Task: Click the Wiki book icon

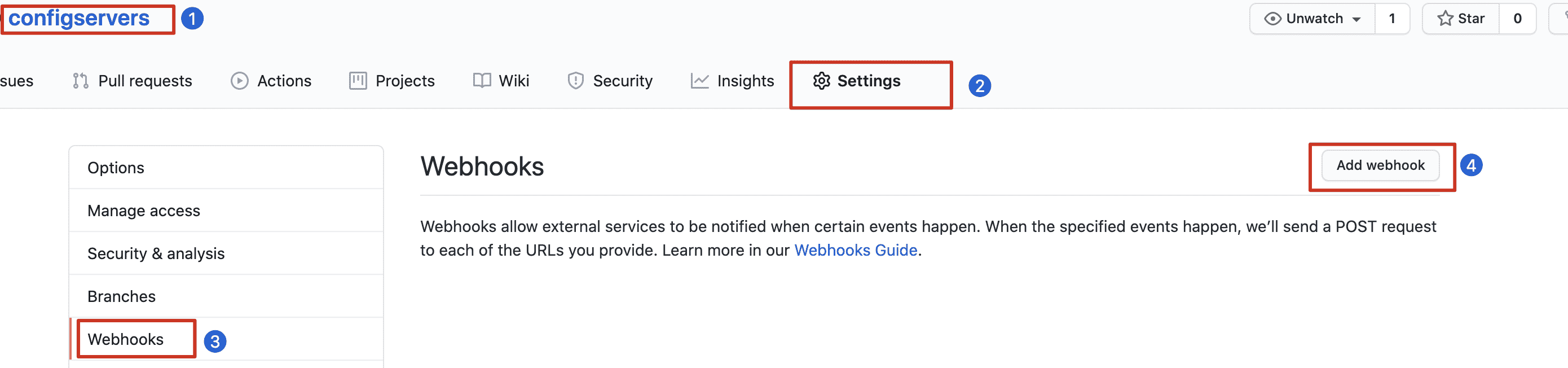Action: point(482,81)
